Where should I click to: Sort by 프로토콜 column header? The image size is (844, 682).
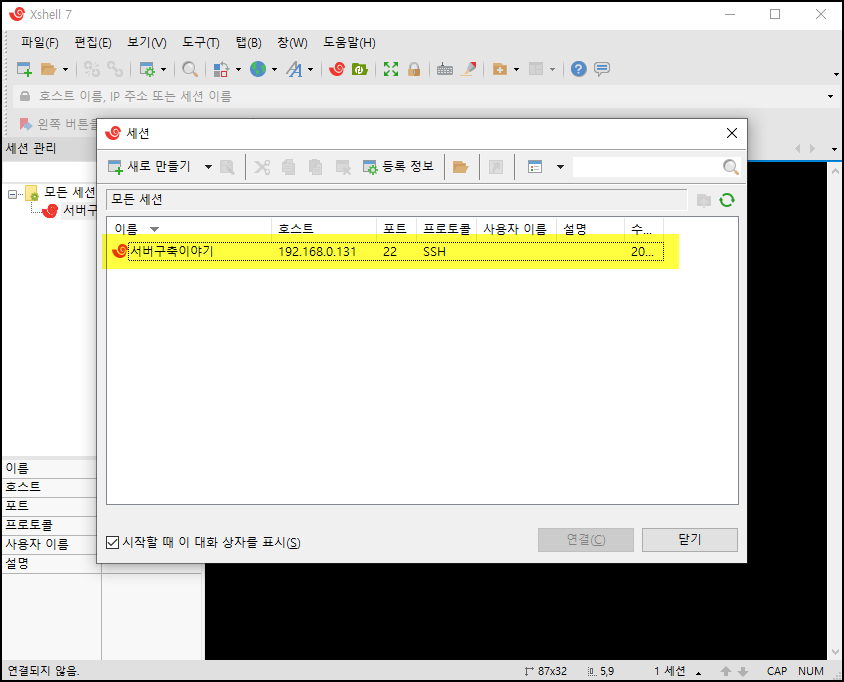(x=446, y=229)
